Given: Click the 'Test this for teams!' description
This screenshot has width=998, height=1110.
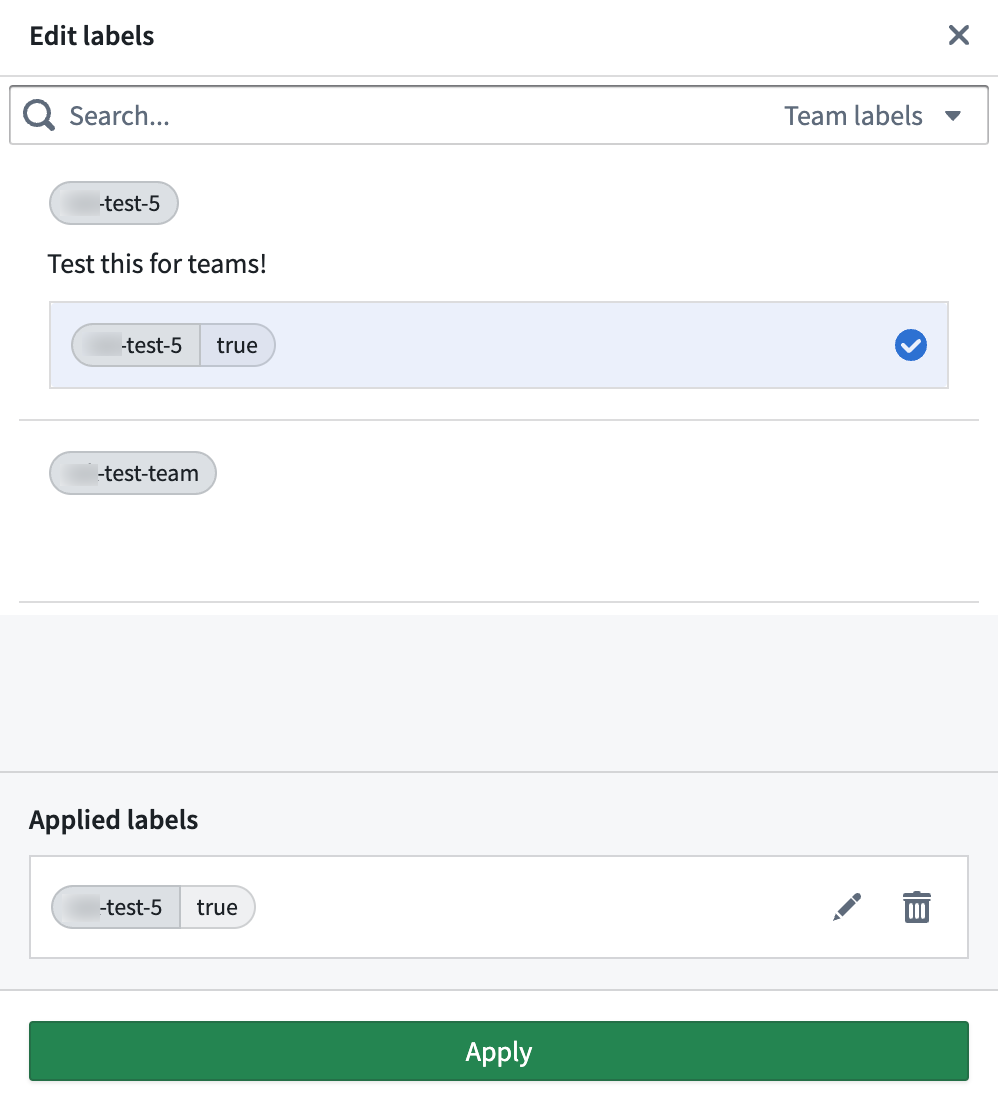Looking at the screenshot, I should (157, 264).
